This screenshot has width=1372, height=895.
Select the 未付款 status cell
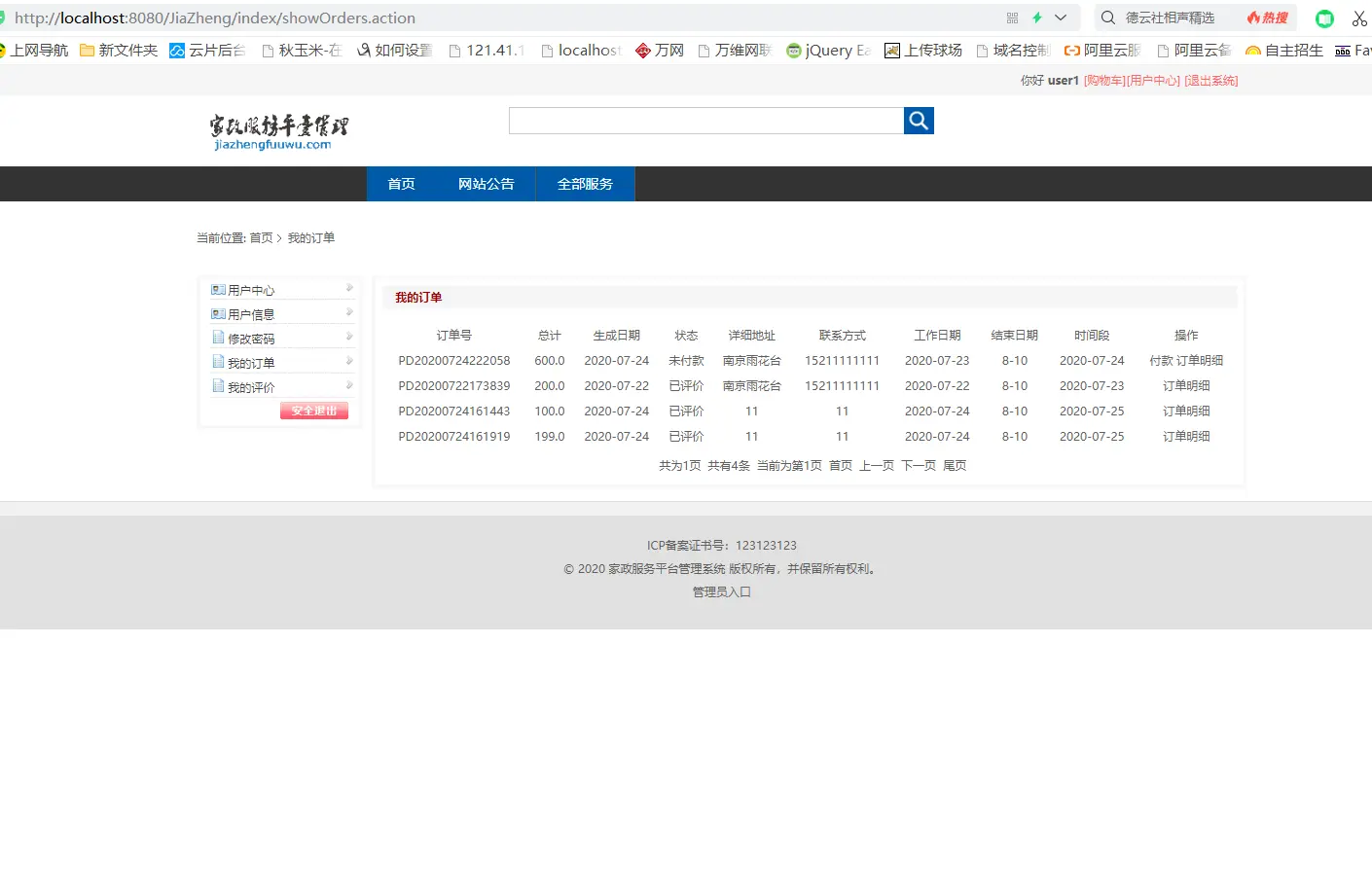686,360
